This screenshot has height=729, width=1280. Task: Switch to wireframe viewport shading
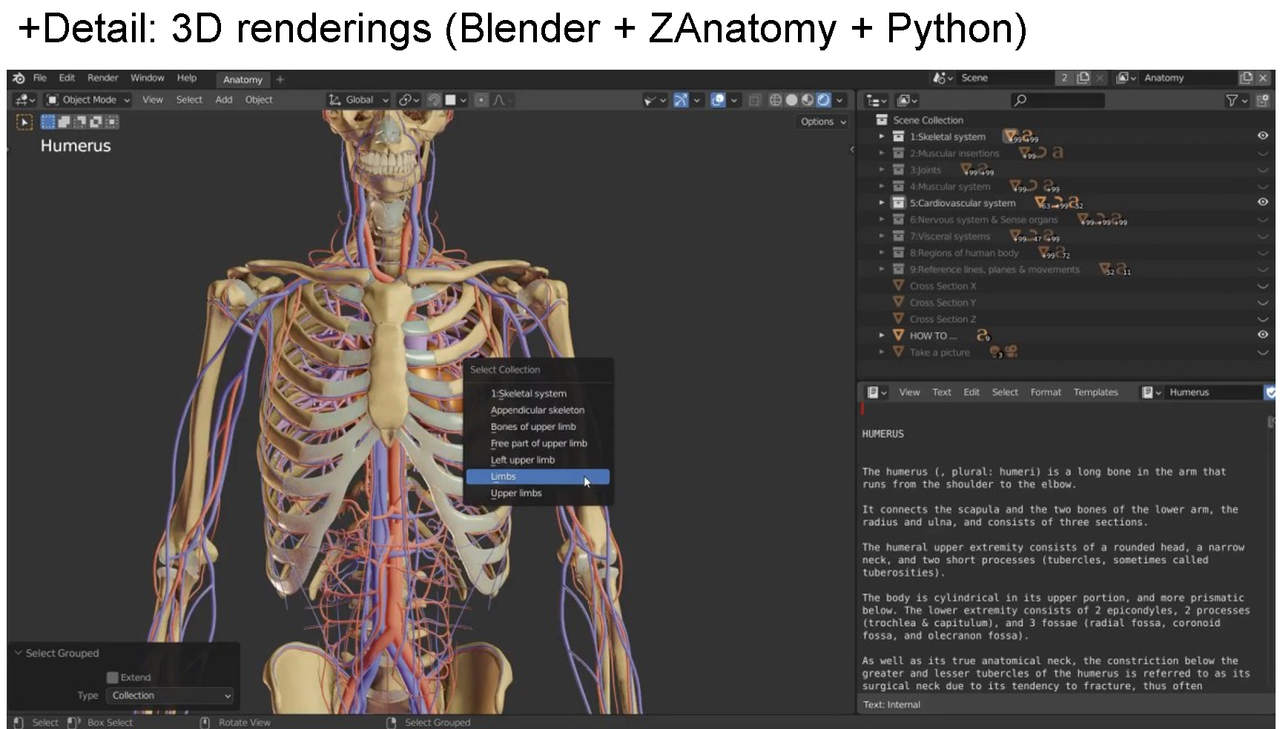coord(776,100)
